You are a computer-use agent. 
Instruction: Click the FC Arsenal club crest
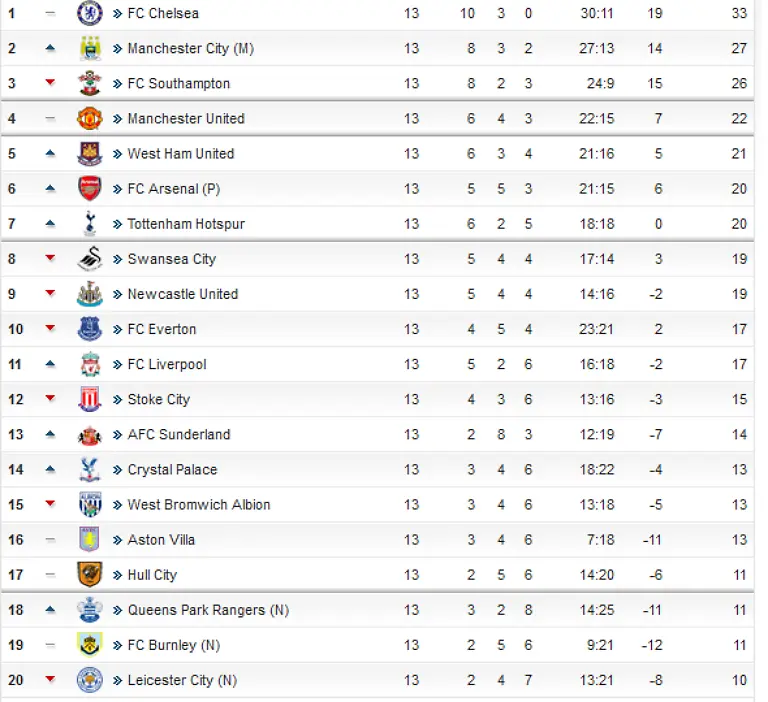(90, 189)
